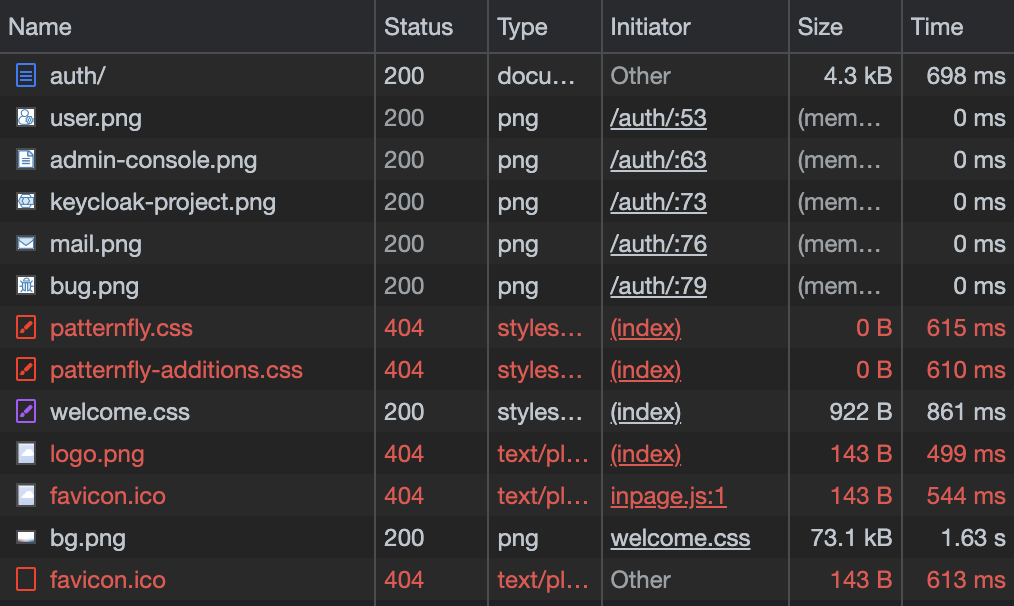The height and width of the screenshot is (606, 1014).
Task: Click the mail.png envelope icon
Action: (26, 244)
